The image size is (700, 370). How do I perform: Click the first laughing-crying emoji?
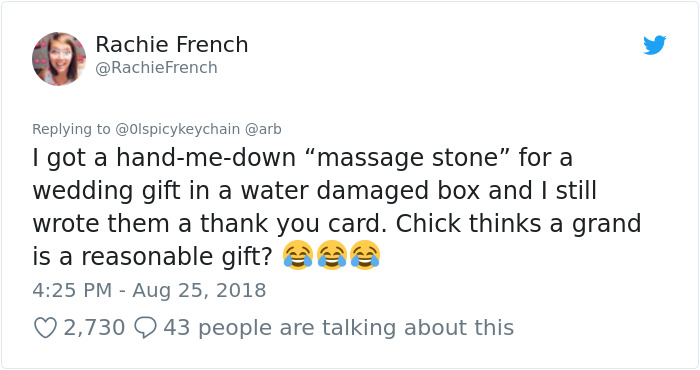tap(298, 255)
